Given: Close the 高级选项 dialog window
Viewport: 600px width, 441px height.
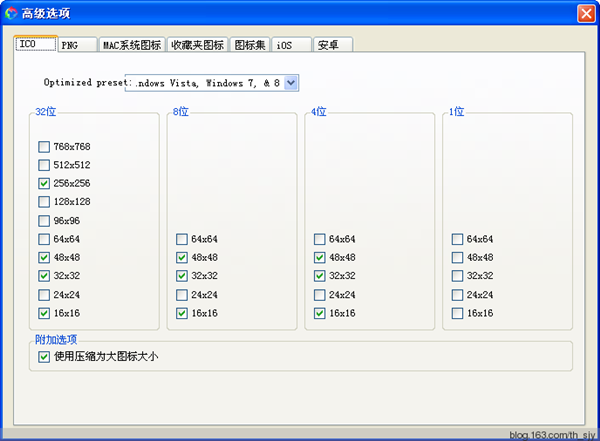Looking at the screenshot, I should click(585, 13).
